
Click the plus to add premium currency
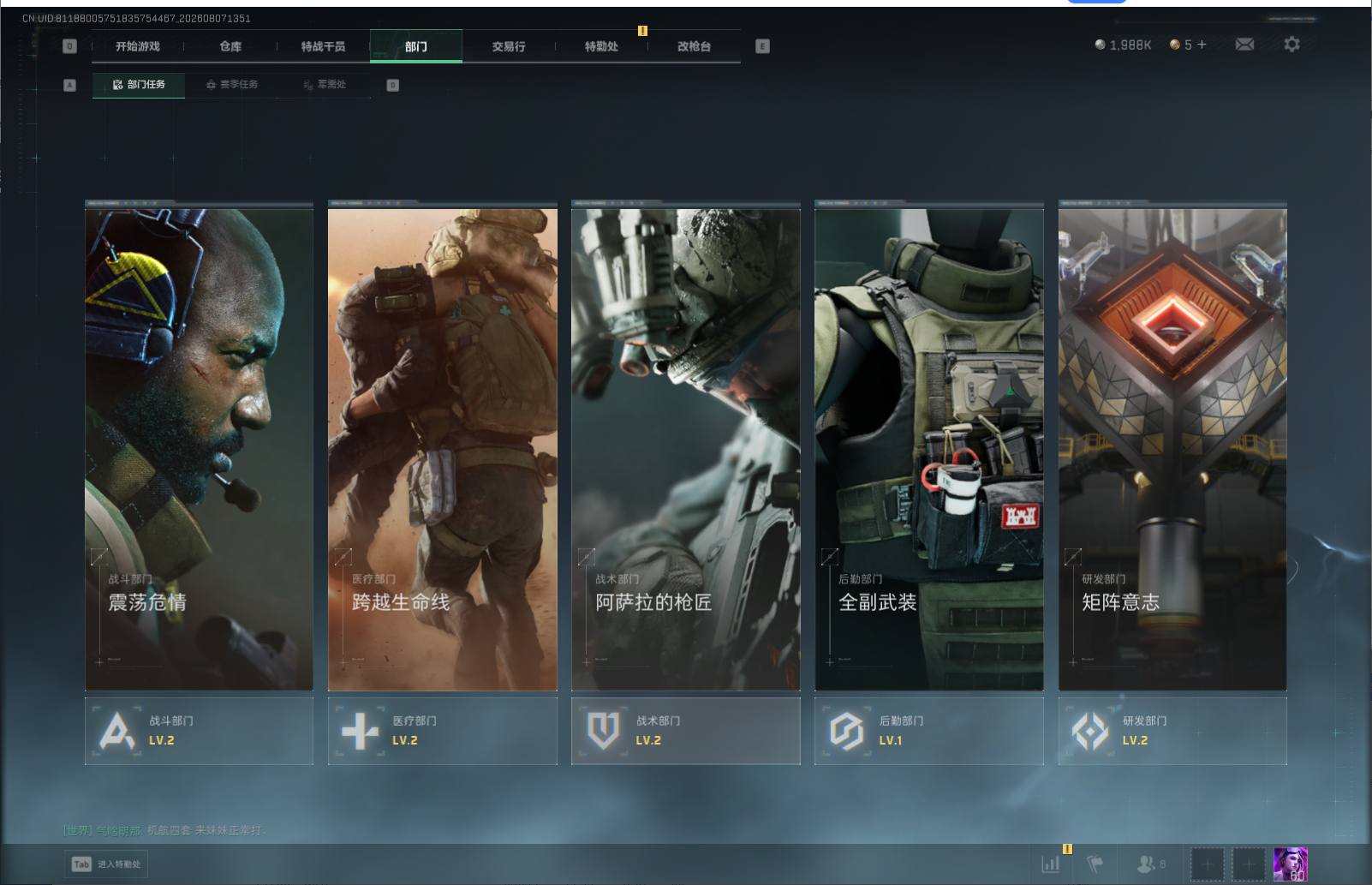click(1202, 45)
